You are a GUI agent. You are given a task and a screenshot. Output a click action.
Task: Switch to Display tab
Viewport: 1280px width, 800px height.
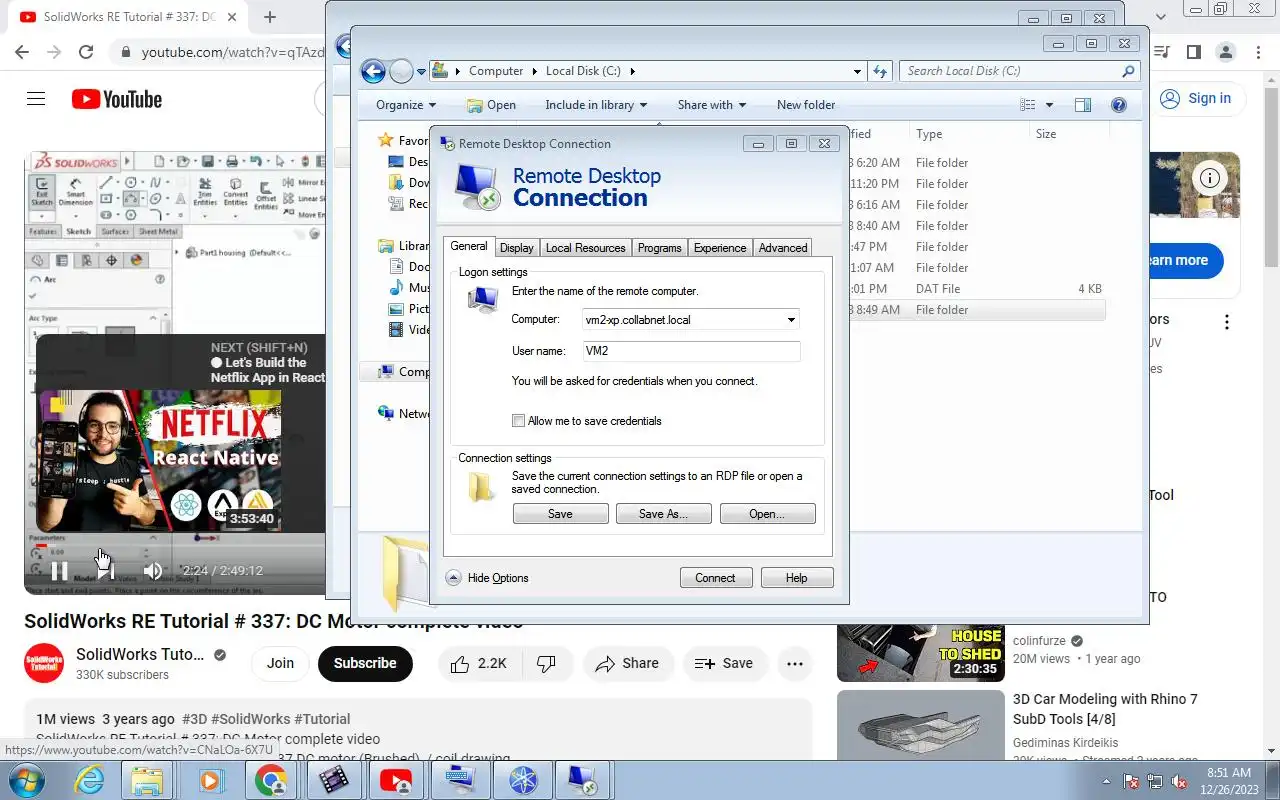click(517, 248)
